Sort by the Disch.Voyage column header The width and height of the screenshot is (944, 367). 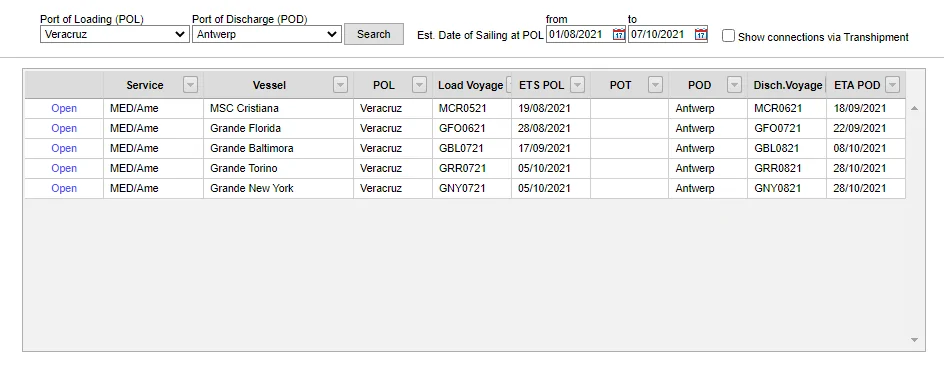click(x=787, y=85)
